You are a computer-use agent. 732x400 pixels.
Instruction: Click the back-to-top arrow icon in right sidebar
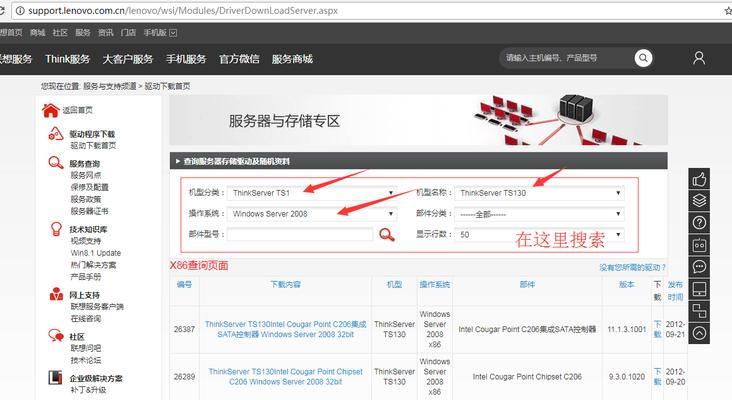coord(699,333)
